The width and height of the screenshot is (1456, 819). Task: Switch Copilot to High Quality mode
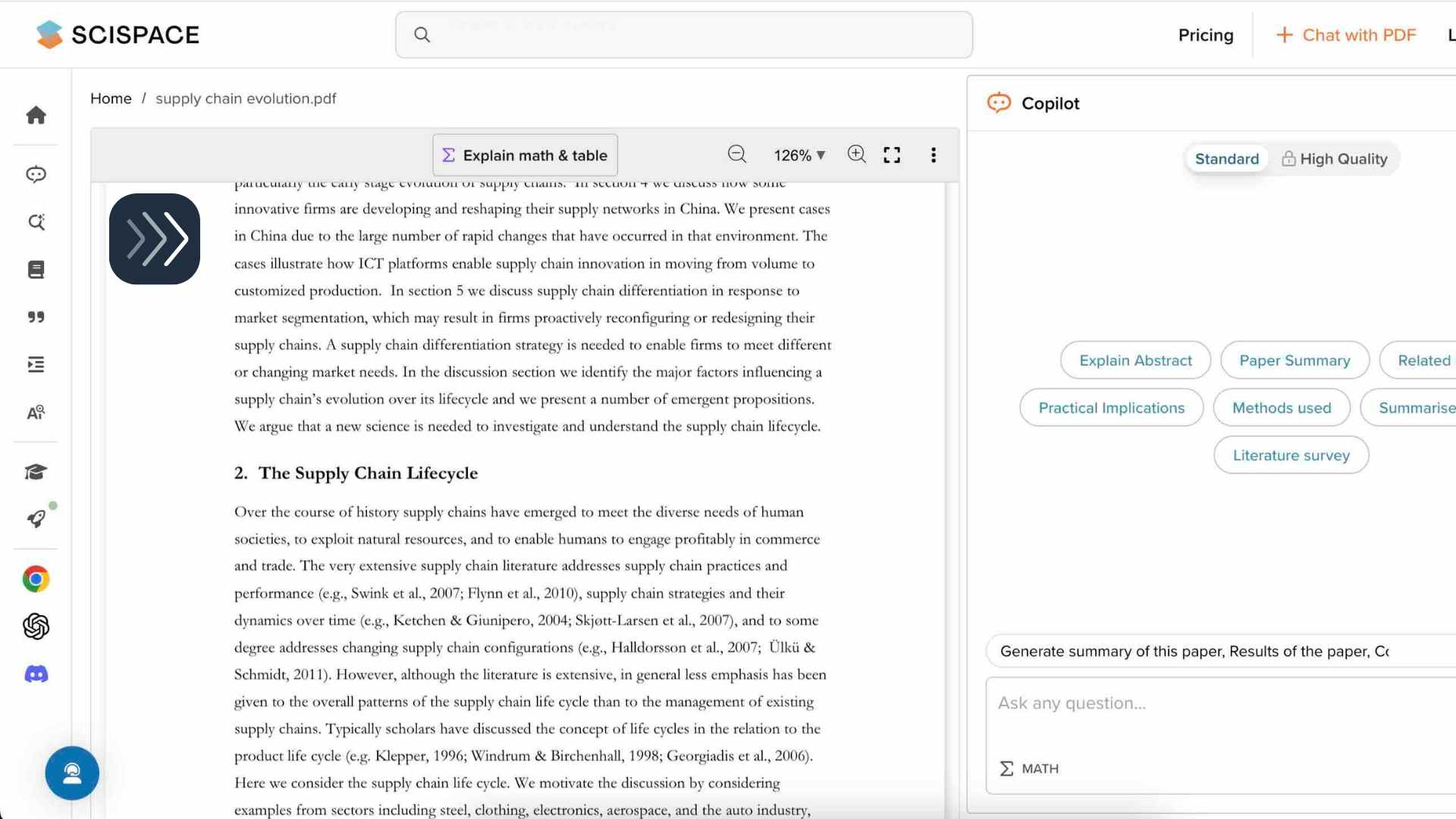click(x=1335, y=158)
